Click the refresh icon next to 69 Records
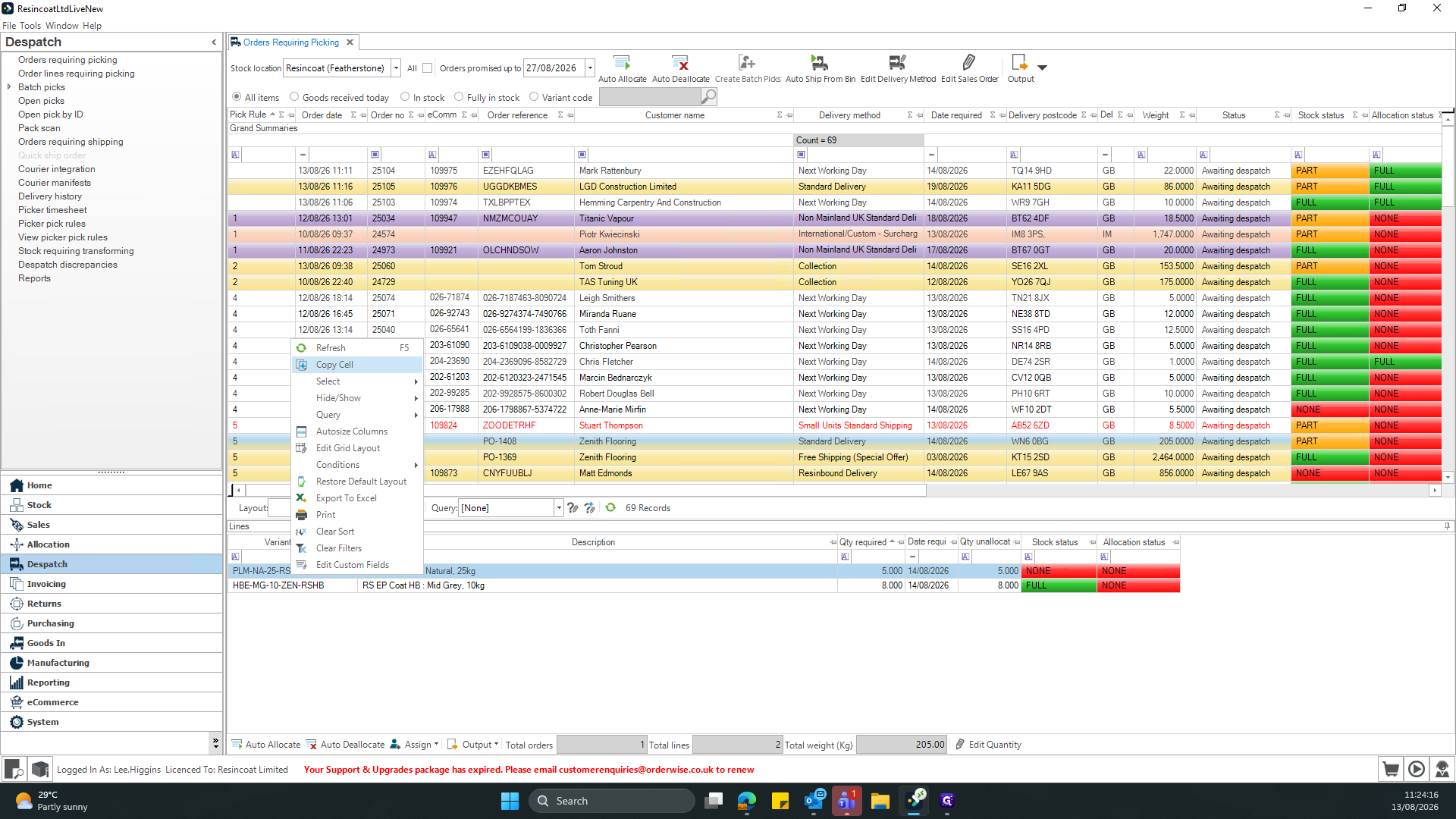This screenshot has height=819, width=1456. click(x=610, y=508)
